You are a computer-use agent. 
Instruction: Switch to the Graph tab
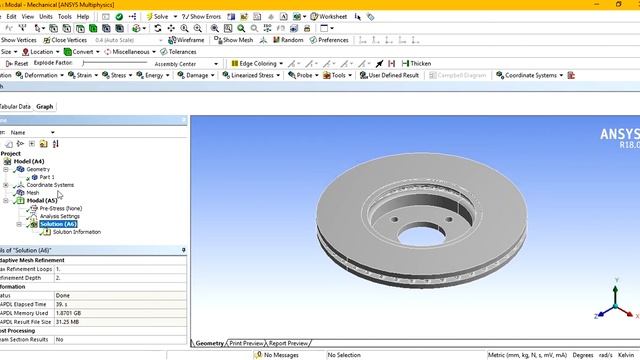44,107
